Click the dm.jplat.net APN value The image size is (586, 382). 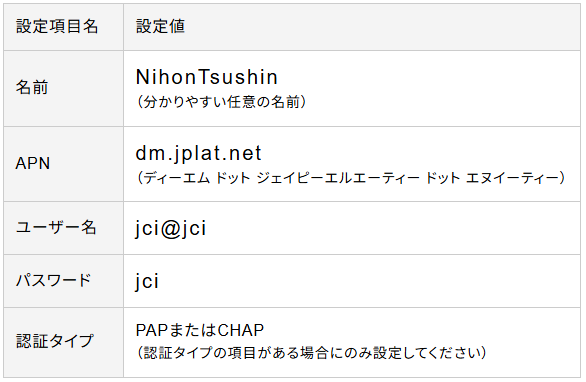tap(198, 154)
